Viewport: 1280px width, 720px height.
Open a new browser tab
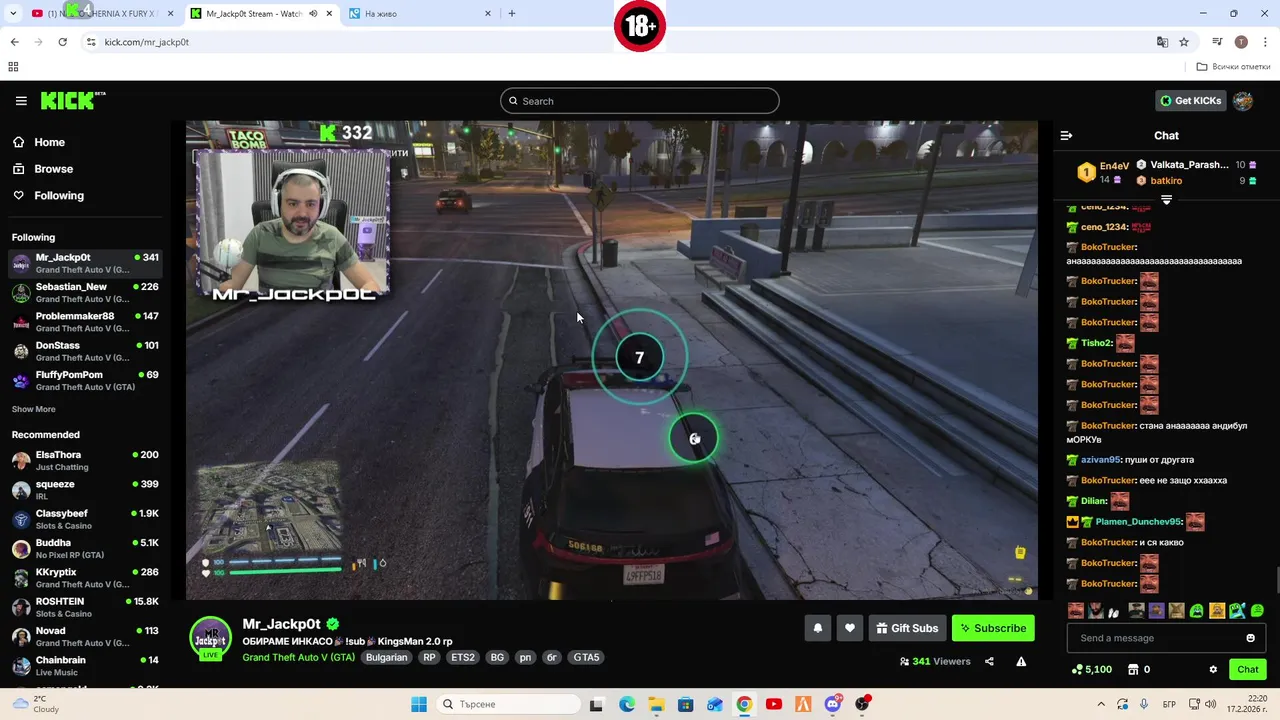pos(512,14)
